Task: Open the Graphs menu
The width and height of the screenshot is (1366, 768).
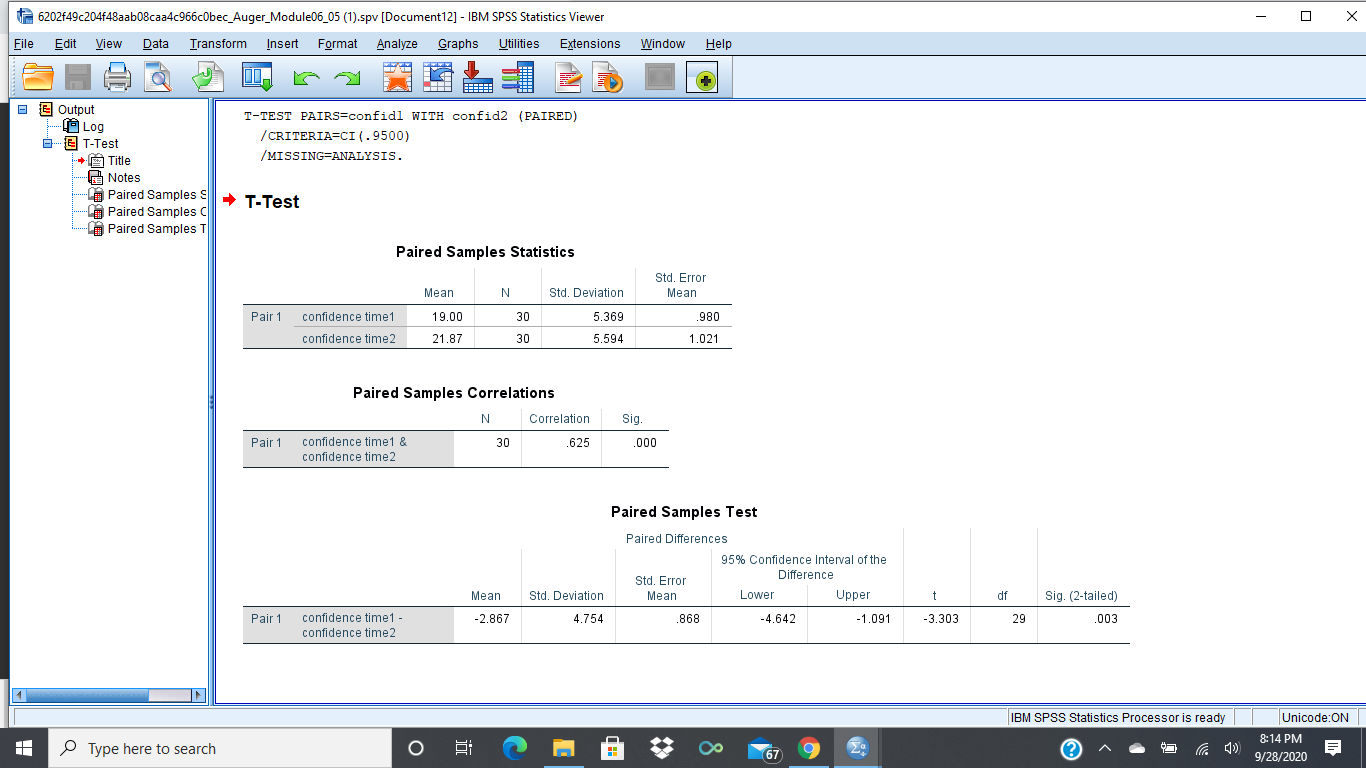Action: tap(457, 43)
